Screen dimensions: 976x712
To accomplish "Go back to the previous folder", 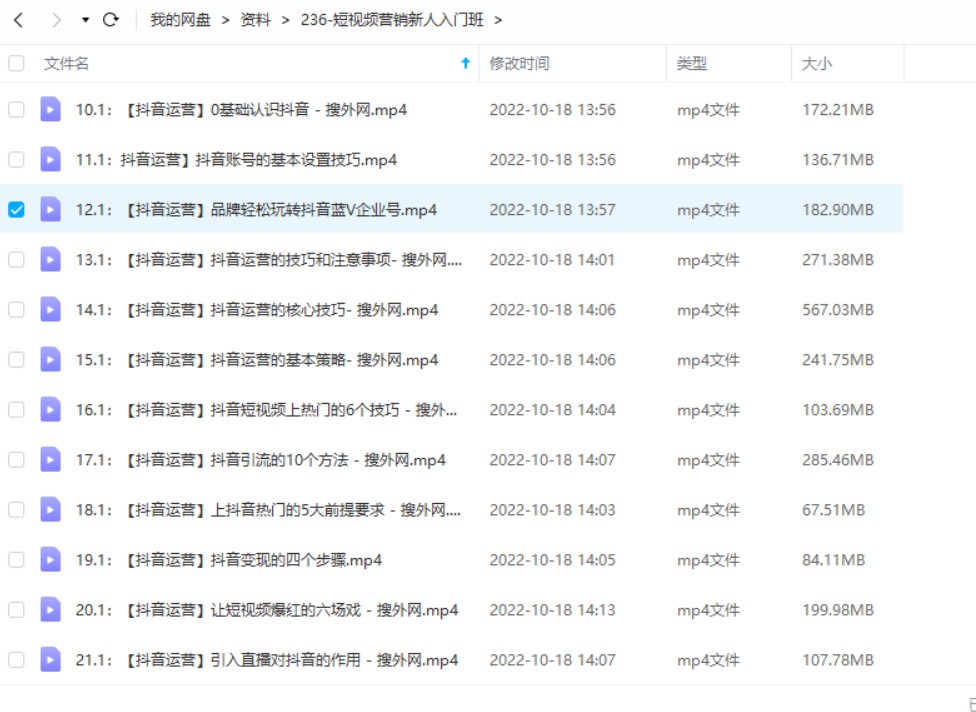I will tap(19, 21).
